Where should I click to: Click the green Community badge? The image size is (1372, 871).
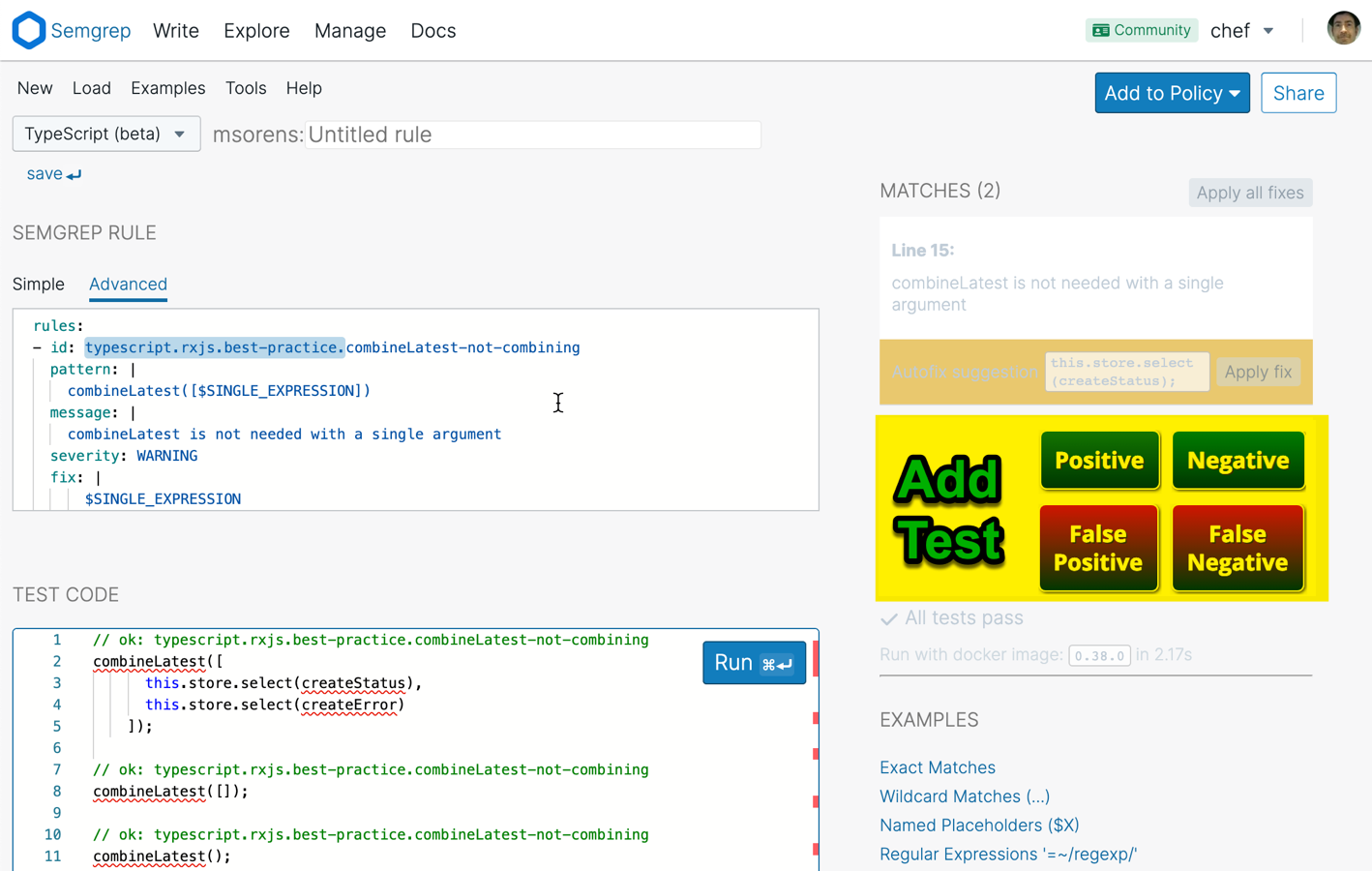pos(1142,30)
